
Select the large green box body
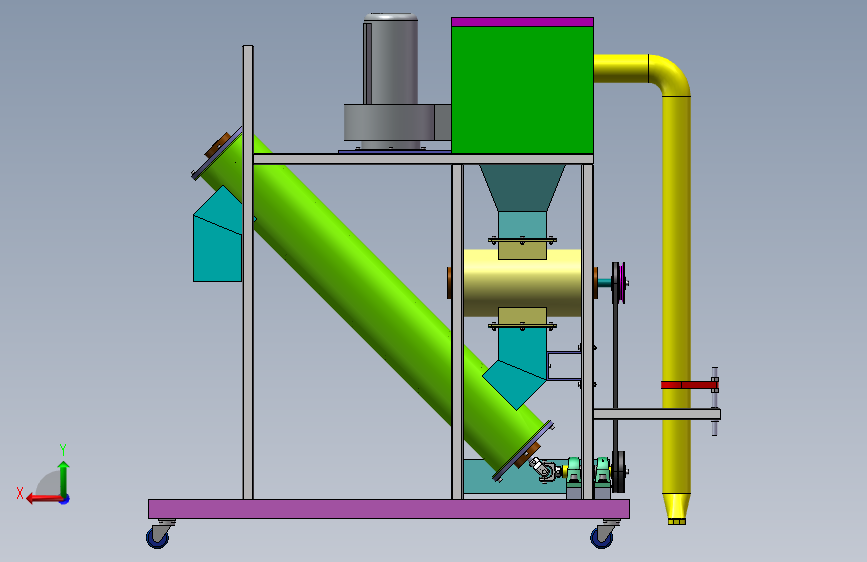point(523,90)
